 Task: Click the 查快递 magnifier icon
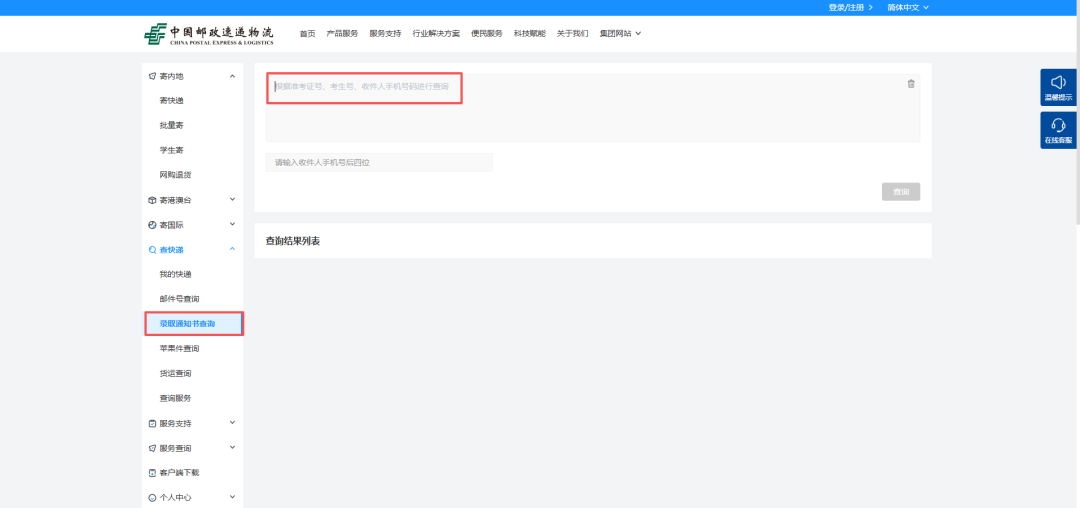pos(152,250)
